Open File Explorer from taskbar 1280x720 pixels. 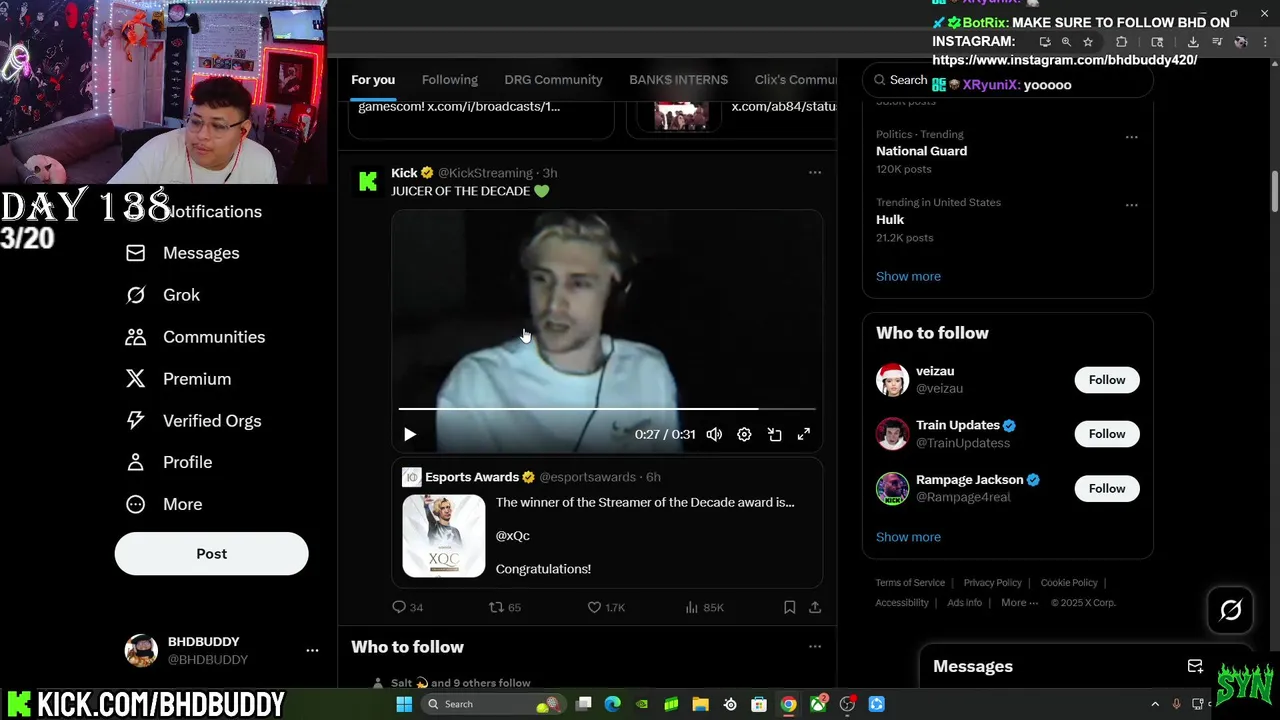coord(700,704)
